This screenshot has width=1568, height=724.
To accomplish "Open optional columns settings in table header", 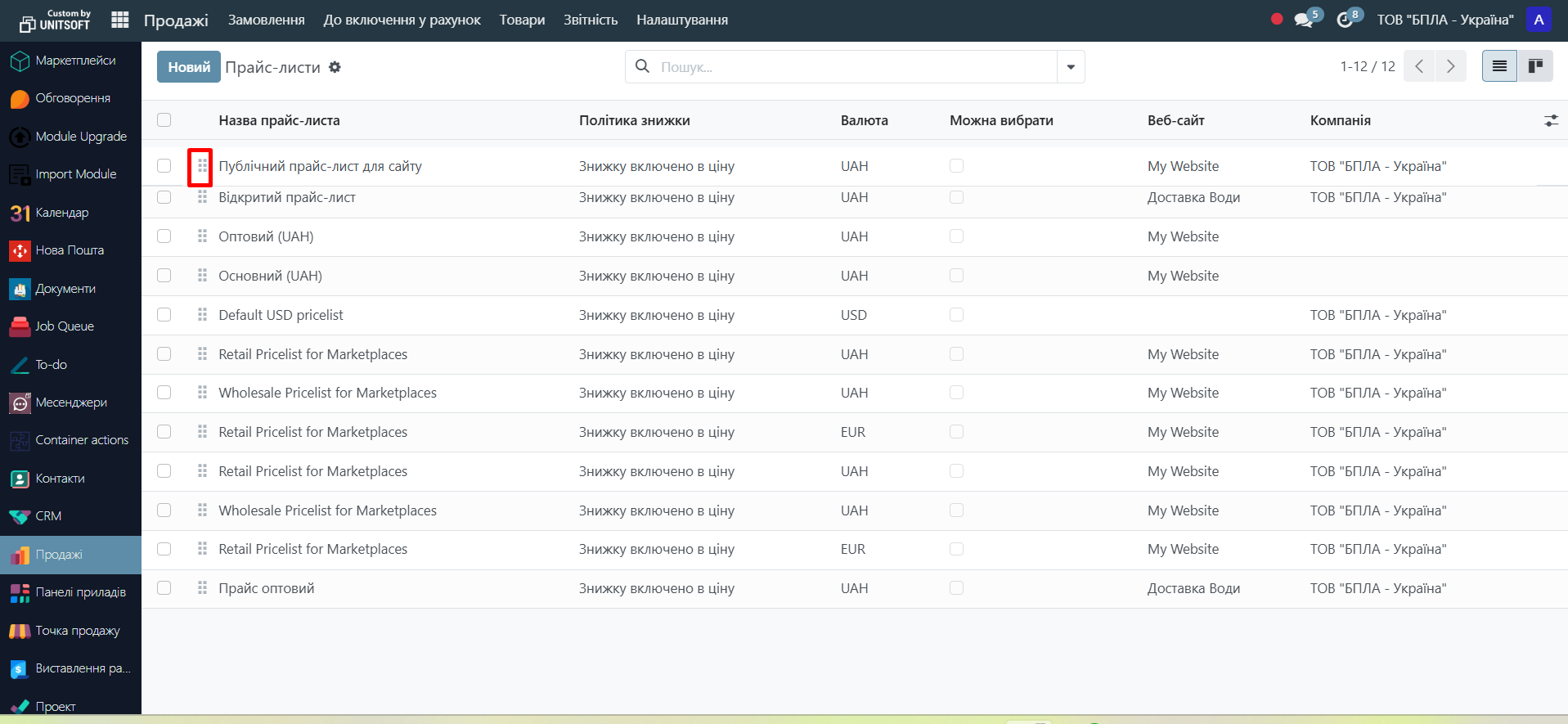I will click(1550, 120).
